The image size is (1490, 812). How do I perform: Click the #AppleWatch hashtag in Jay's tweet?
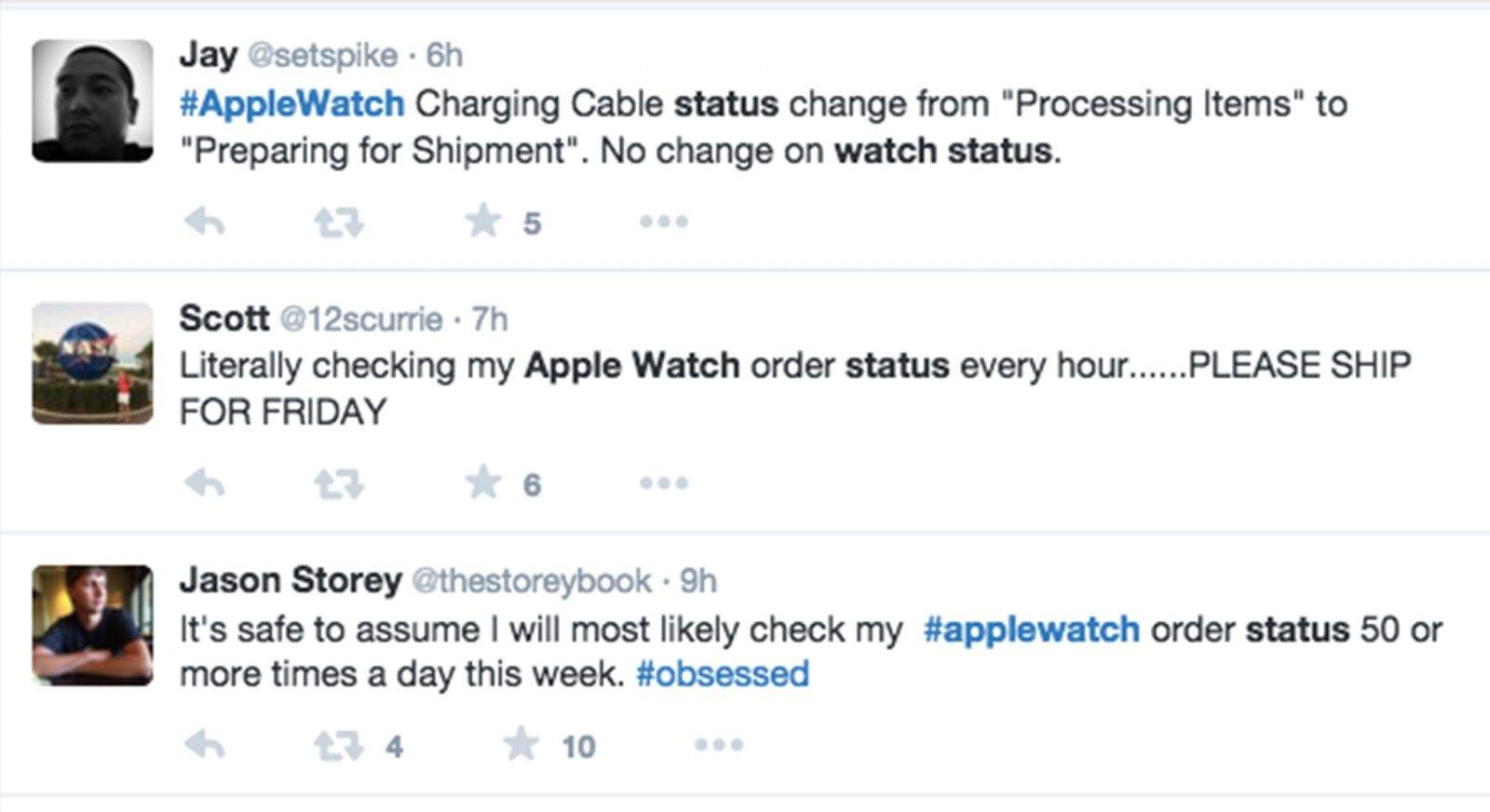point(291,103)
